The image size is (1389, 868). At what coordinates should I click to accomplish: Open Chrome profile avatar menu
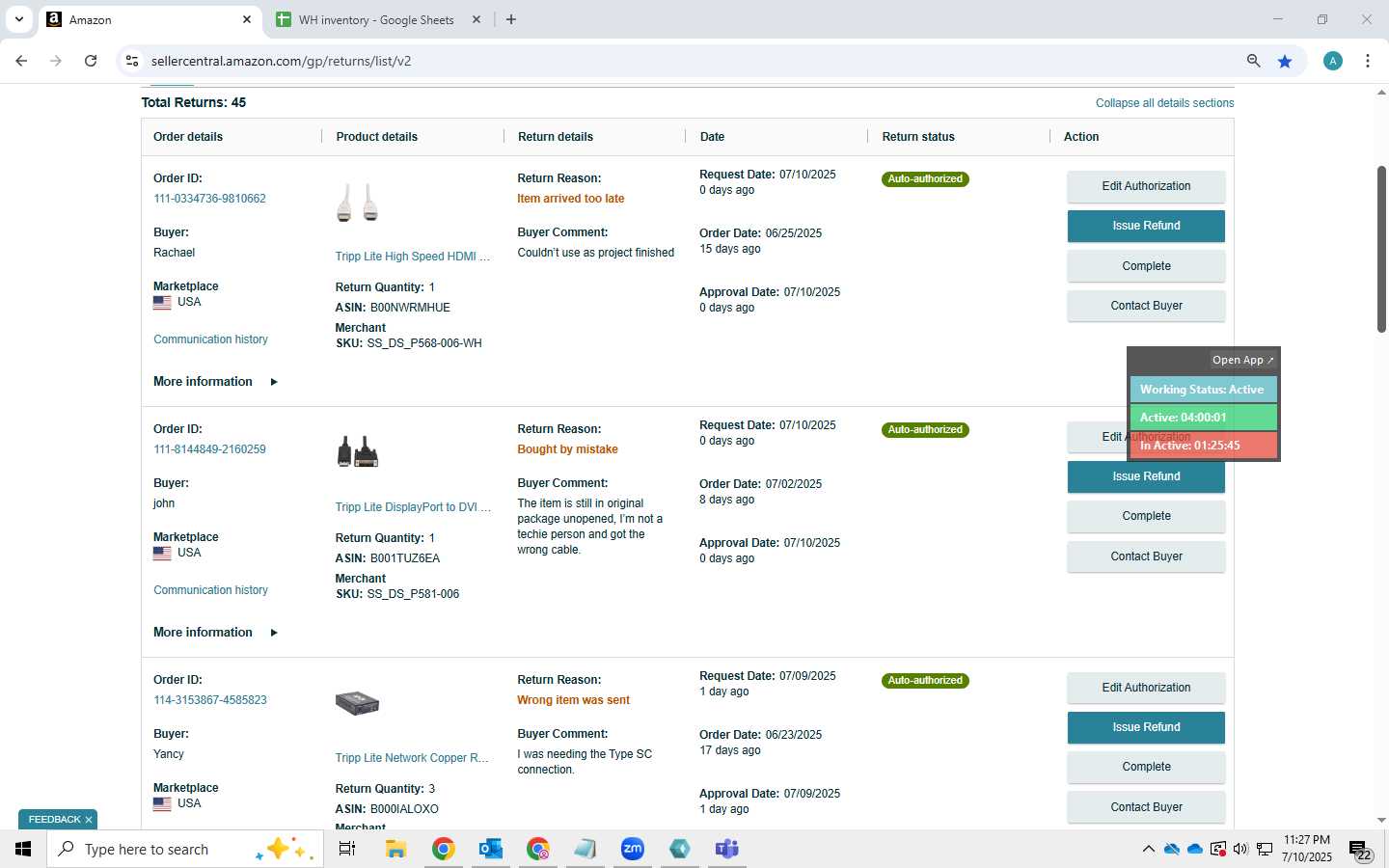tap(1333, 61)
